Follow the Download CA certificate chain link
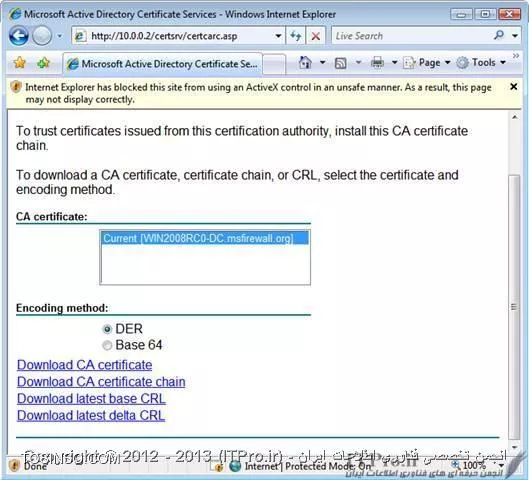This screenshot has height=480, width=529. tap(101, 382)
